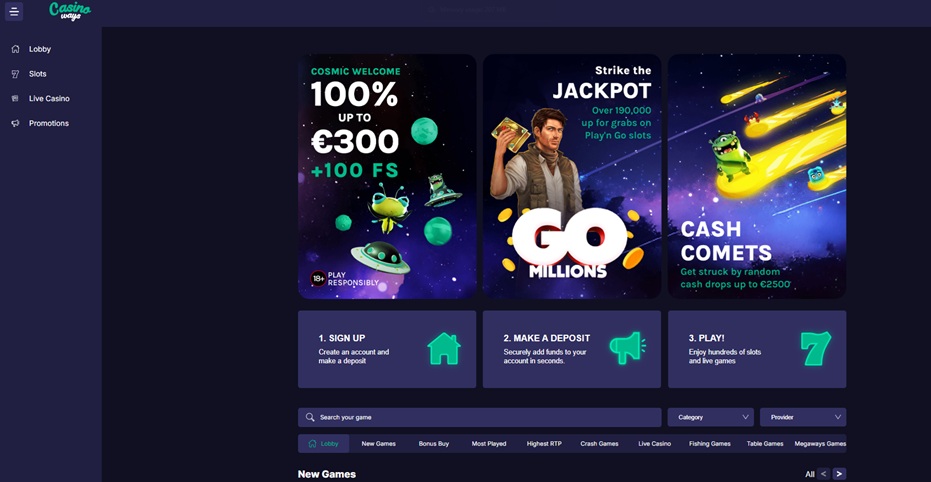The width and height of the screenshot is (931, 482).
Task: Switch to the Bonus Buy tab
Action: coord(434,443)
